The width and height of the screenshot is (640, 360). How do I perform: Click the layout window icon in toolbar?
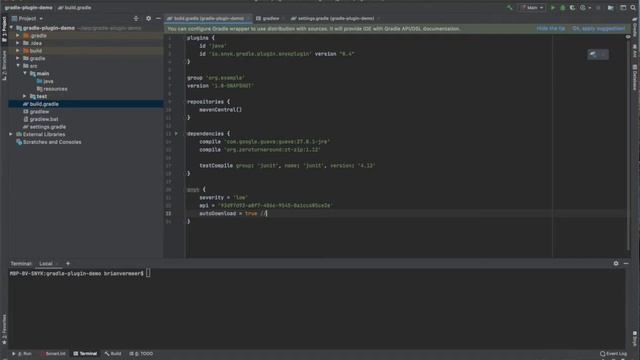coord(623,7)
